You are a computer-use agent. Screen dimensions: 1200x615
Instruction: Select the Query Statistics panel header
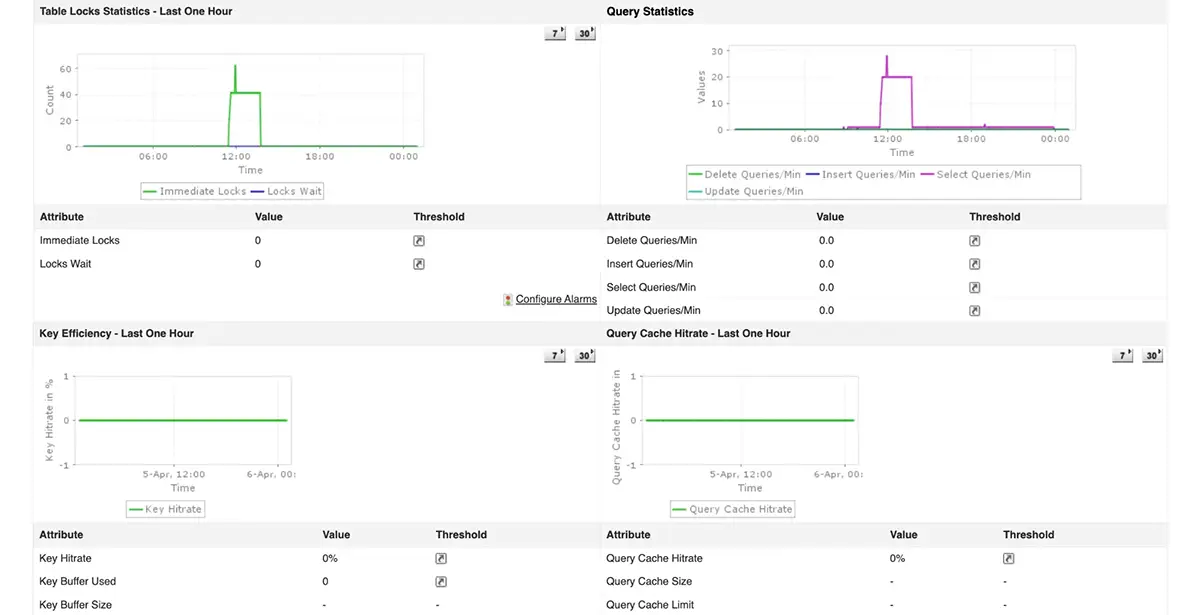click(x=650, y=11)
